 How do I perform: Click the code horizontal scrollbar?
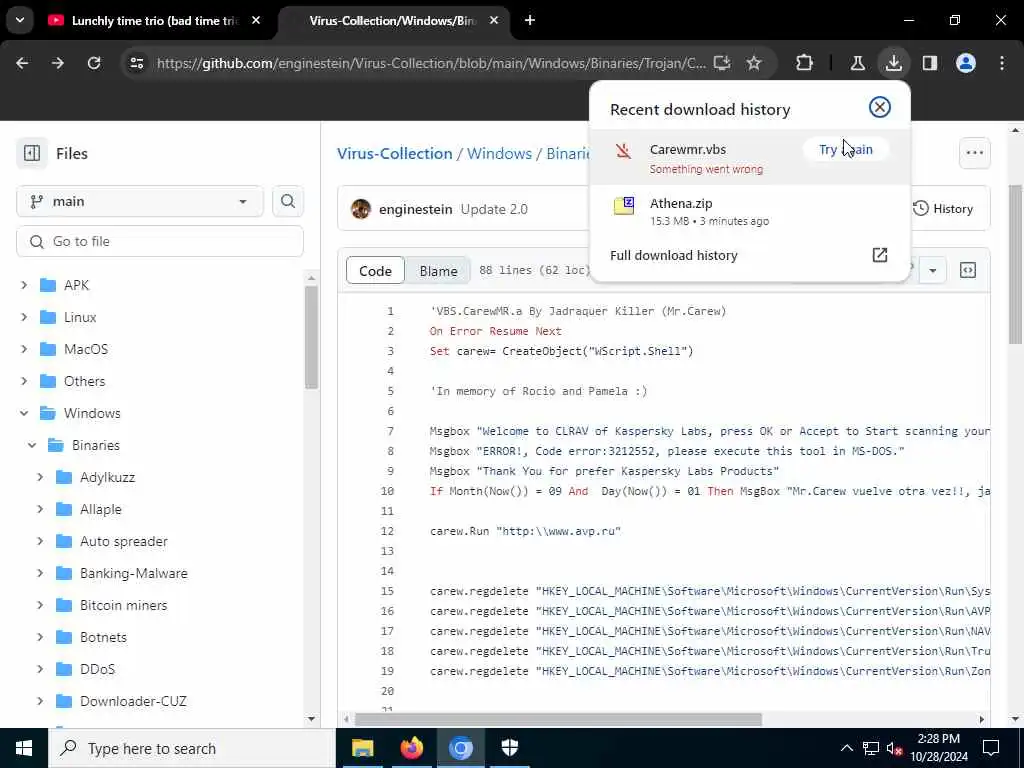(x=558, y=720)
